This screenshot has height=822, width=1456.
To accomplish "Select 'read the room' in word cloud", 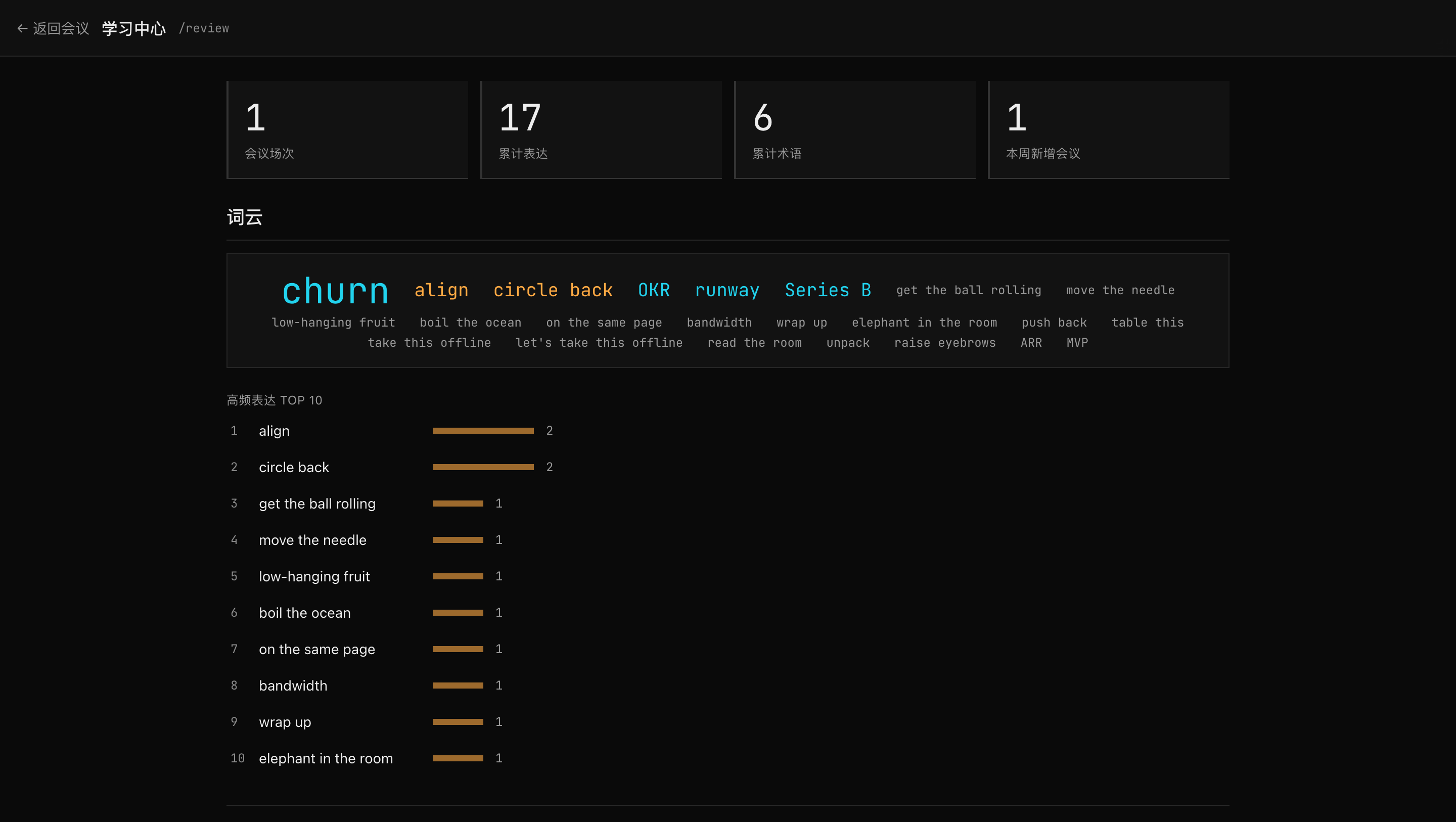I will click(x=755, y=343).
